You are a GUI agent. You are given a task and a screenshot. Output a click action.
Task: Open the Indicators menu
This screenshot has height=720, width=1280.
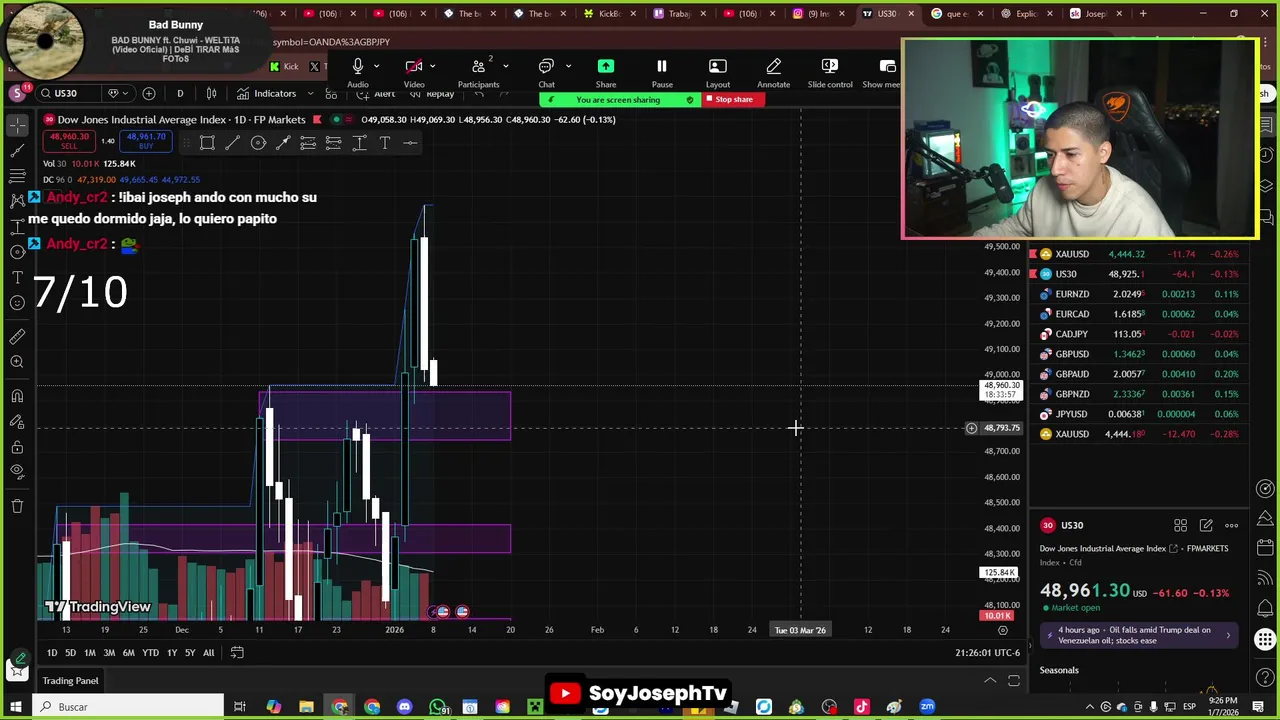tap(266, 93)
